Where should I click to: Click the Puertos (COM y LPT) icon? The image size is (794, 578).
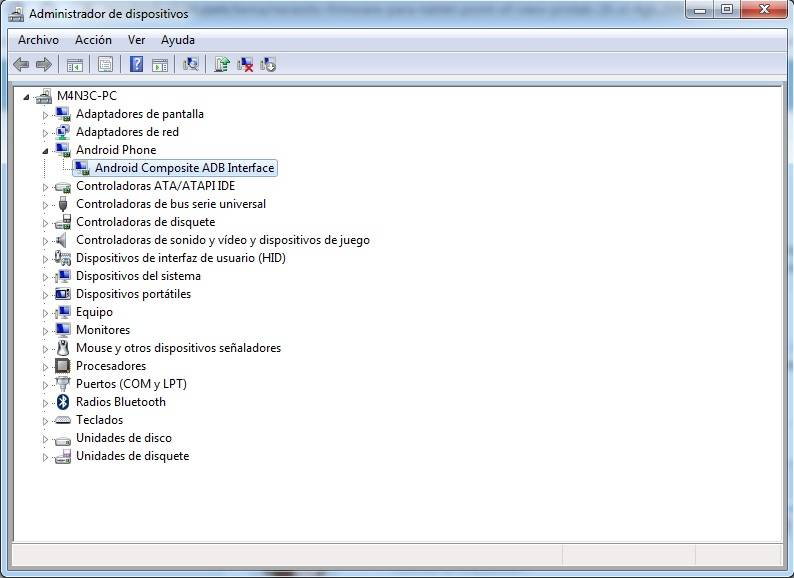click(x=63, y=384)
